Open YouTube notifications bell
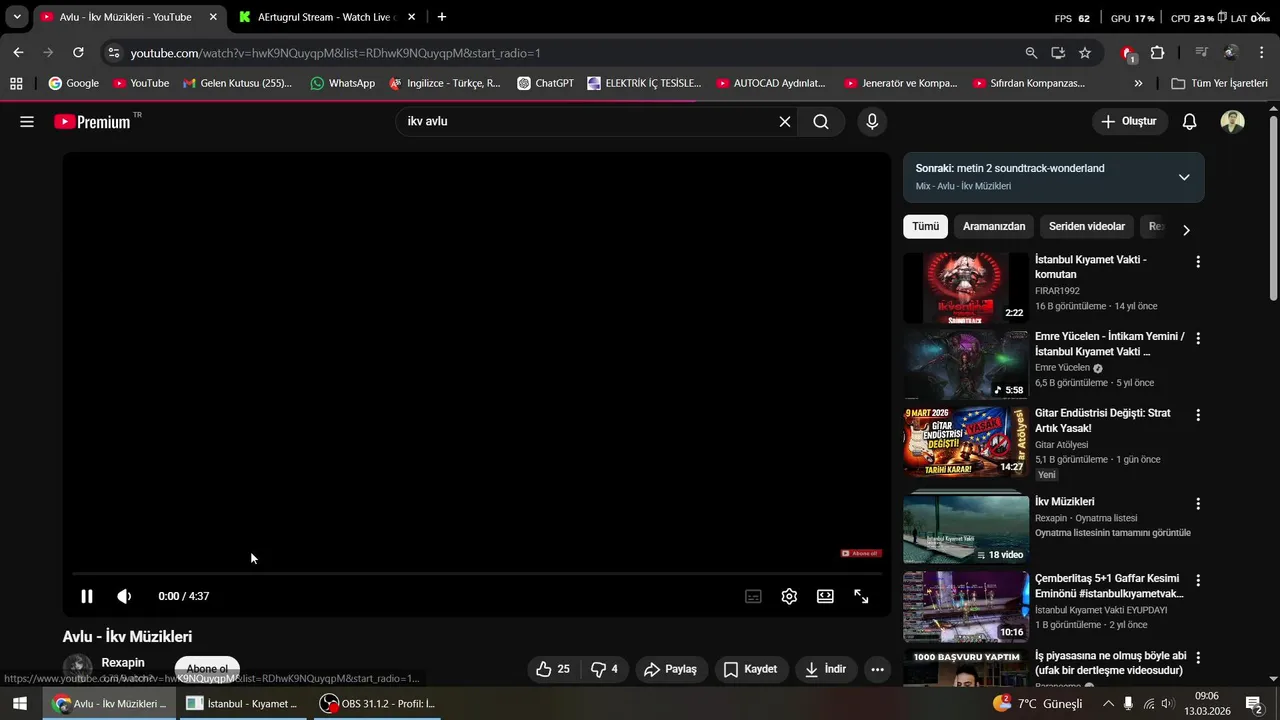Screen dimensions: 1280x720 (1189, 122)
